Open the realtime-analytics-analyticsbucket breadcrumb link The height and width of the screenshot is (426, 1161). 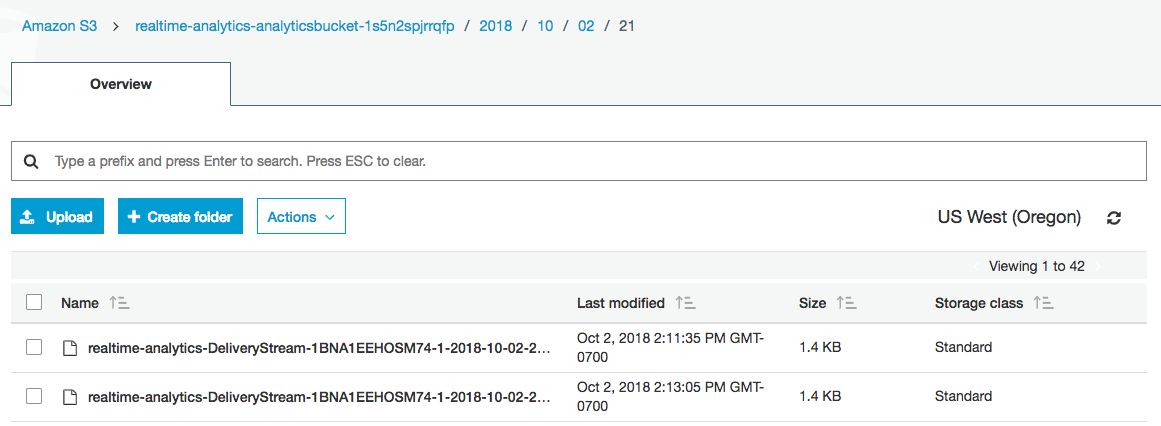click(x=295, y=26)
